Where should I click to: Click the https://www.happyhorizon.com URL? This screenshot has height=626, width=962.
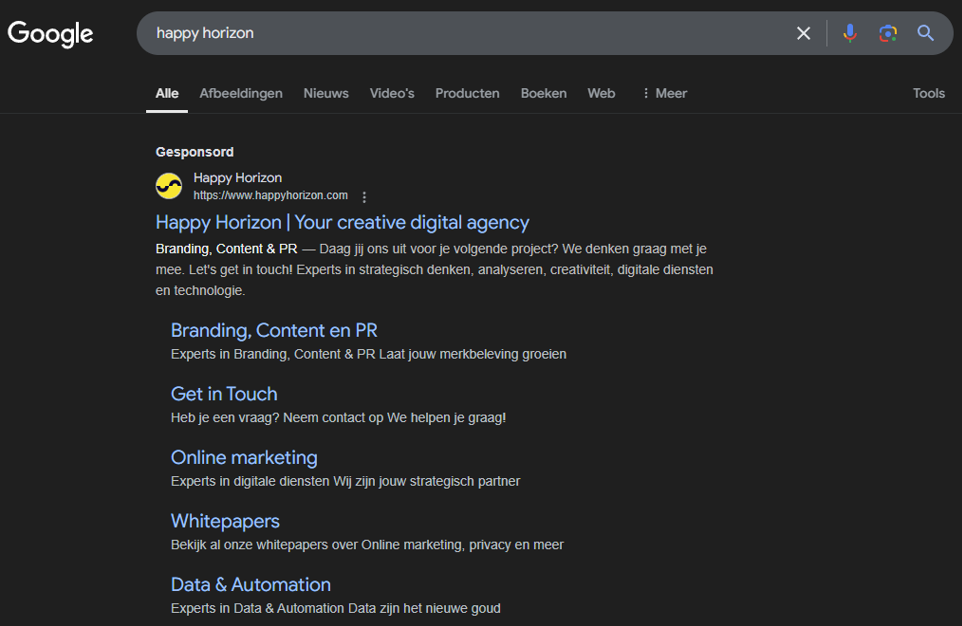point(271,195)
